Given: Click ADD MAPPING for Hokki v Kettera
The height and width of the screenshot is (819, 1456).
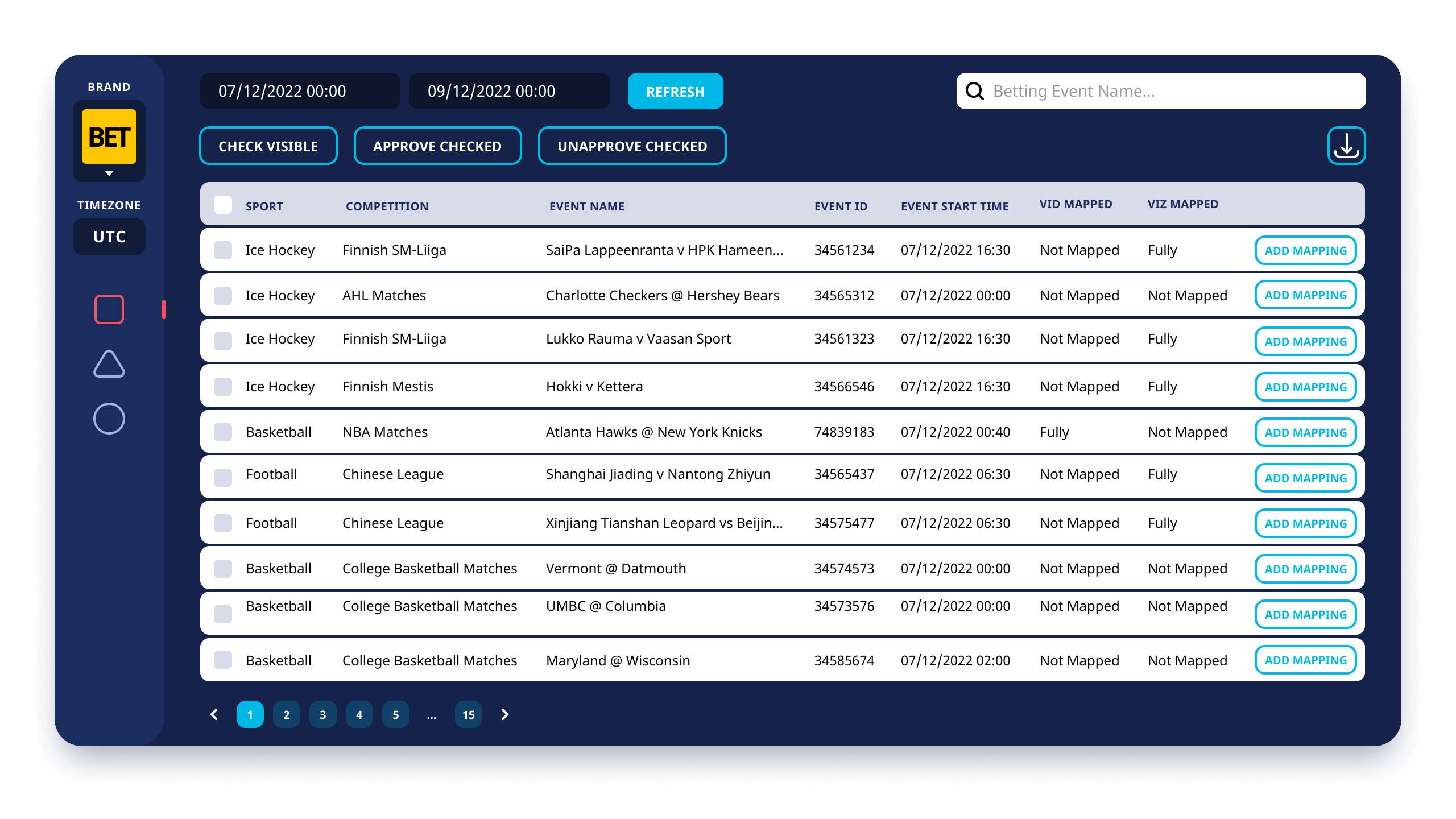Looking at the screenshot, I should [1305, 387].
